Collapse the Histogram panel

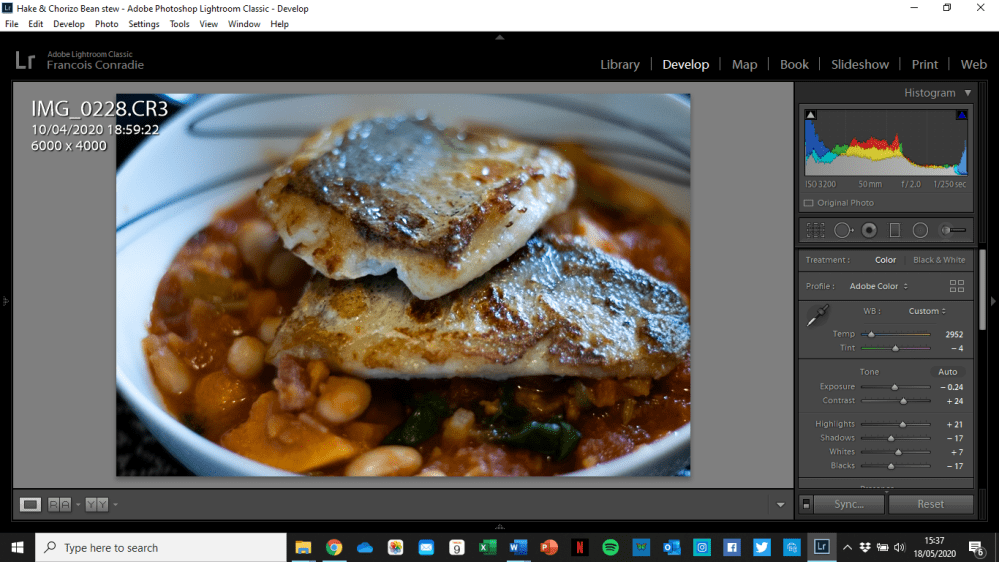(968, 93)
